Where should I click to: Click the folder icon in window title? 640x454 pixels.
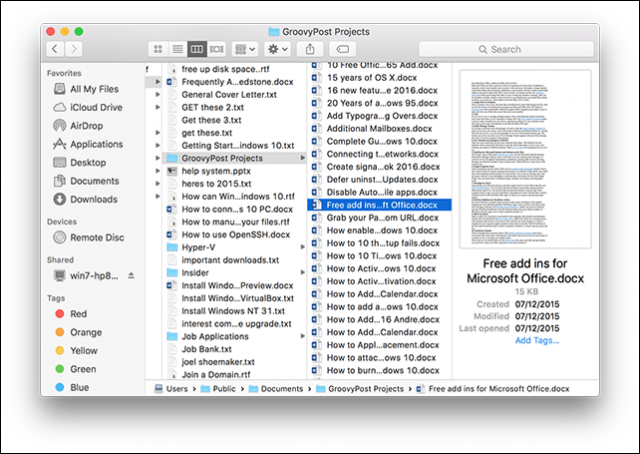[274, 31]
